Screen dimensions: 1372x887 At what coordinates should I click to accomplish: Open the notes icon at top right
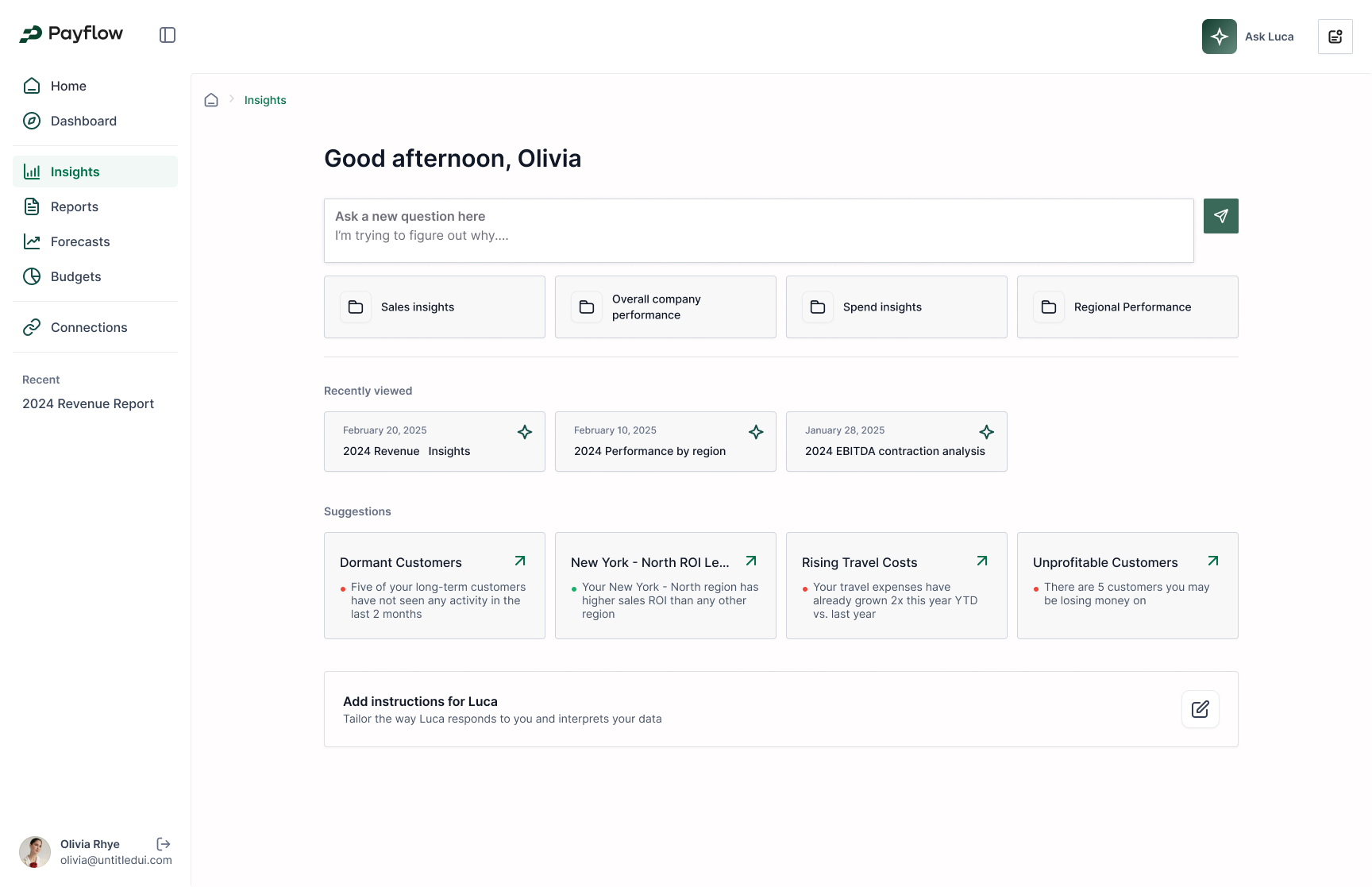(x=1335, y=37)
